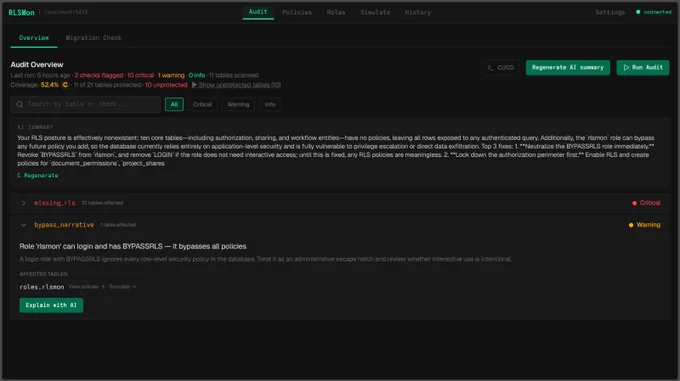Click the CI/CD button

click(x=500, y=68)
